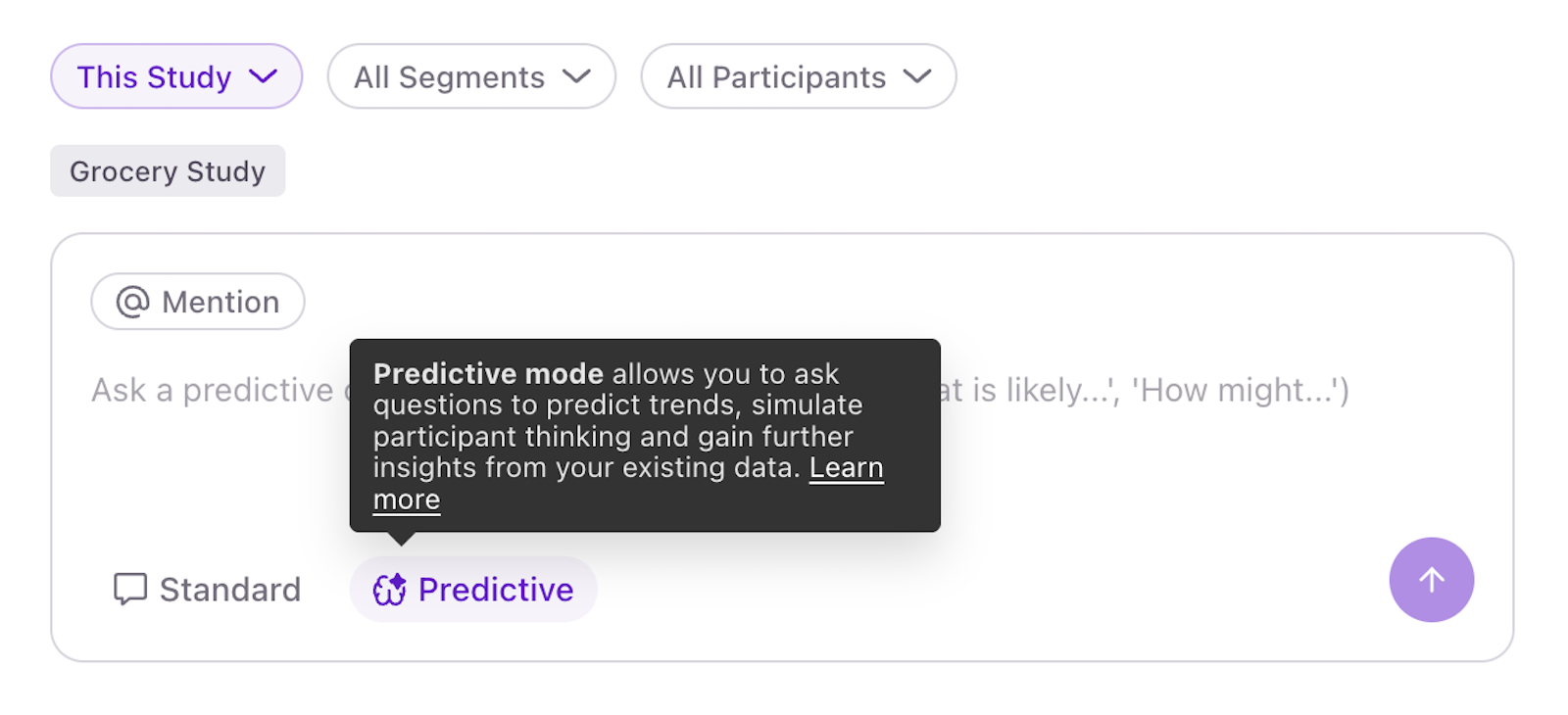Viewport: 1568px width, 715px height.
Task: Click the 'How might...' placeholder text area
Action: pyautogui.click(x=1241, y=390)
